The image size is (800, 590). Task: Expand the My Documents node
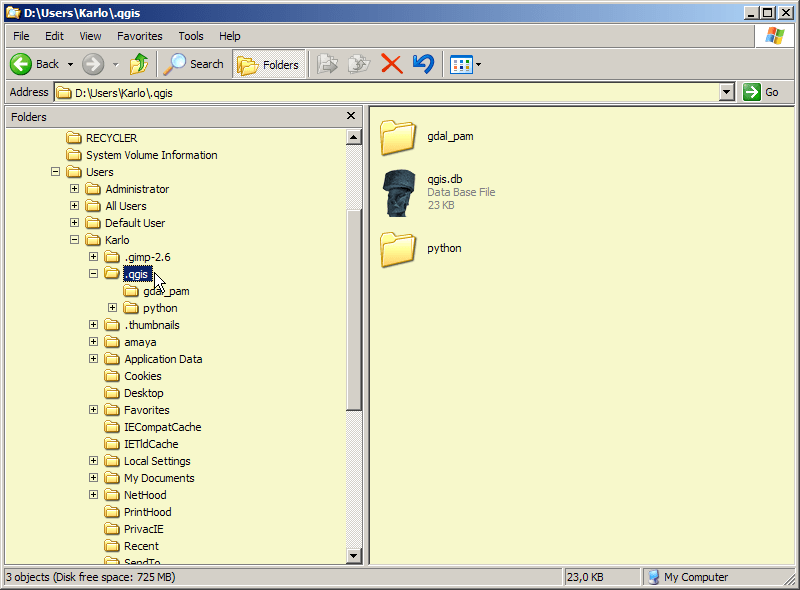pos(93,478)
